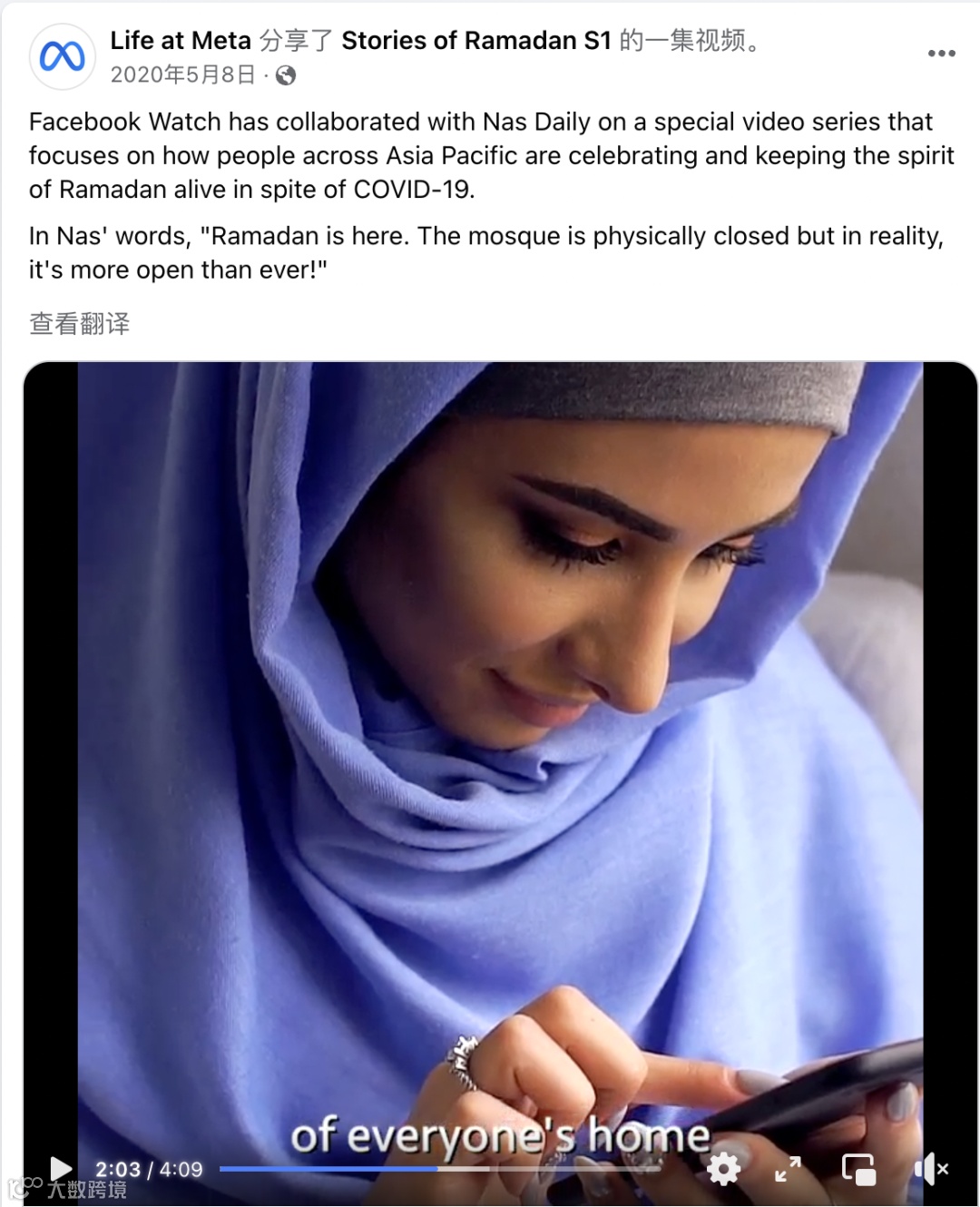Image resolution: width=980 pixels, height=1207 pixels.
Task: Click the 查看翻译 translation link
Action: coord(80,324)
